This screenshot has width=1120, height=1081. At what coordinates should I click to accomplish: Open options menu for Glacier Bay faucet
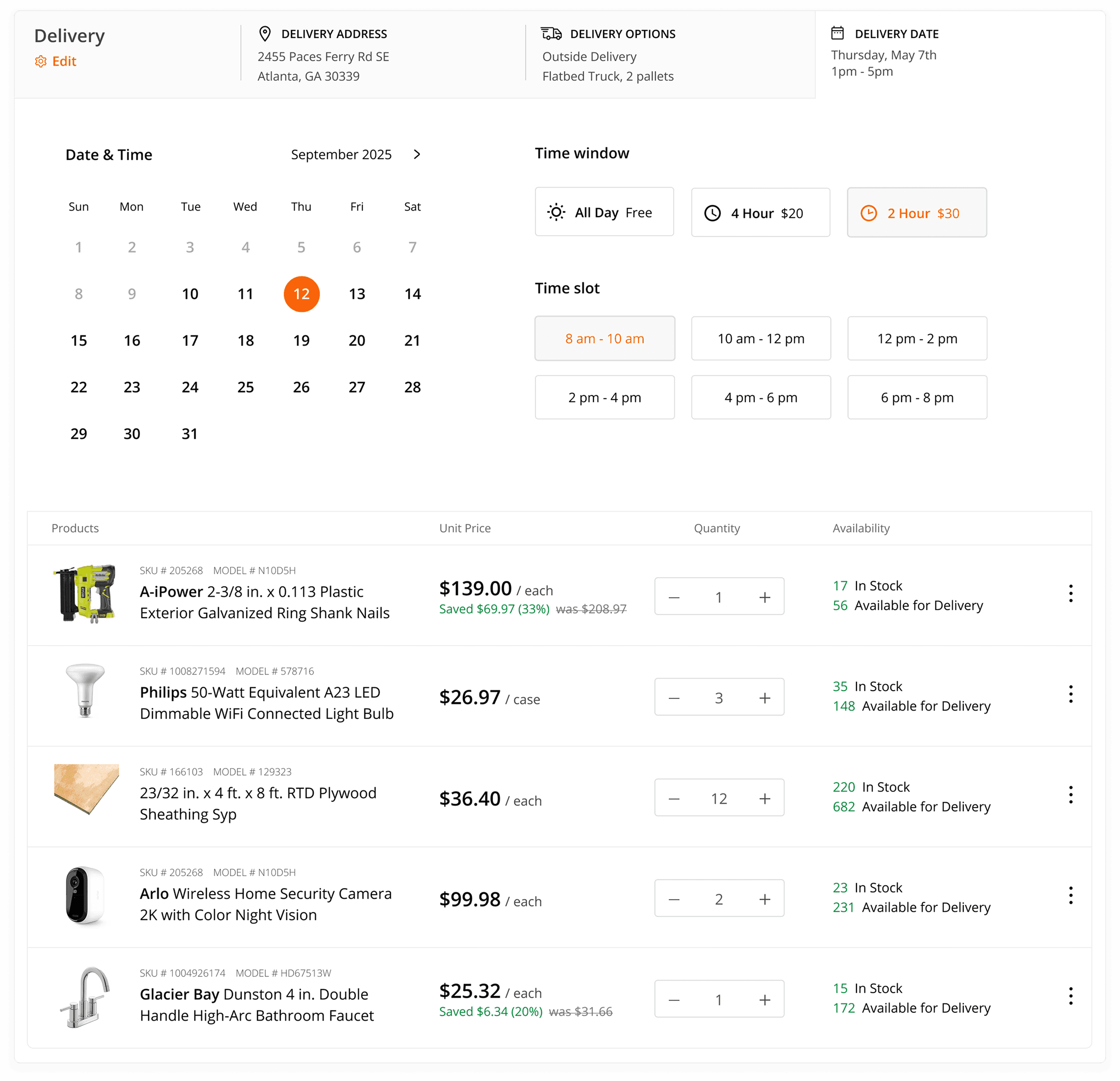(1070, 996)
